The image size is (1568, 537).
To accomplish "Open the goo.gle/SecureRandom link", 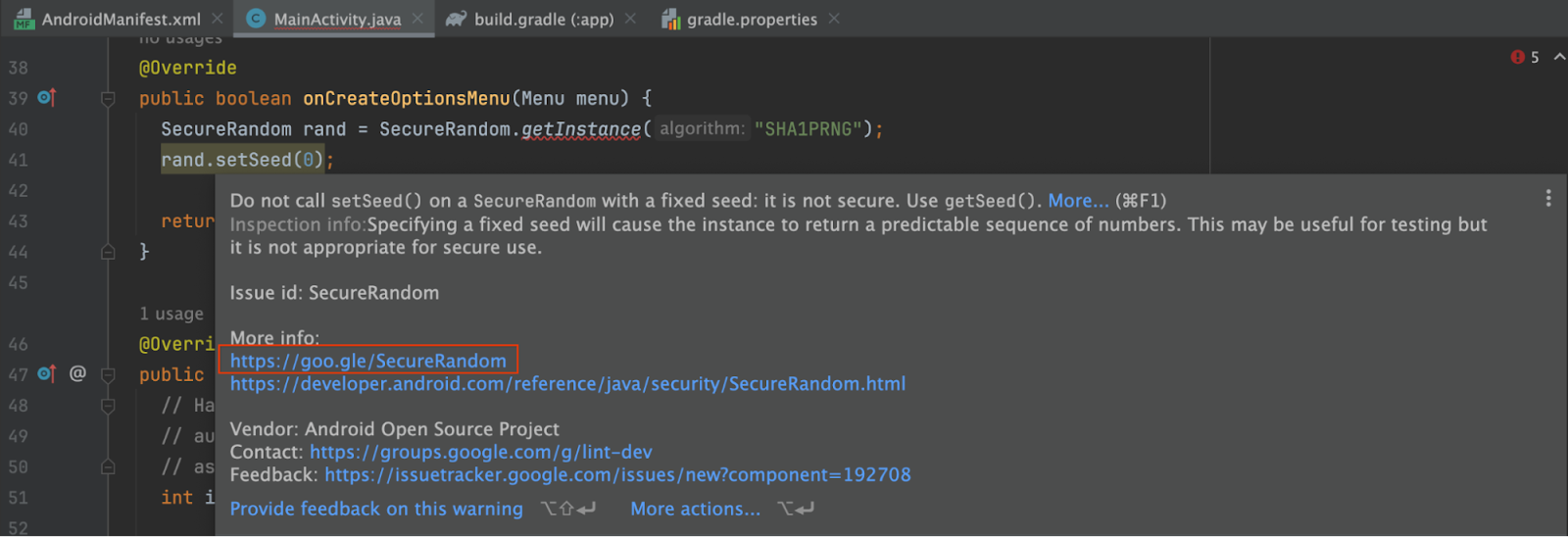I will click(367, 361).
